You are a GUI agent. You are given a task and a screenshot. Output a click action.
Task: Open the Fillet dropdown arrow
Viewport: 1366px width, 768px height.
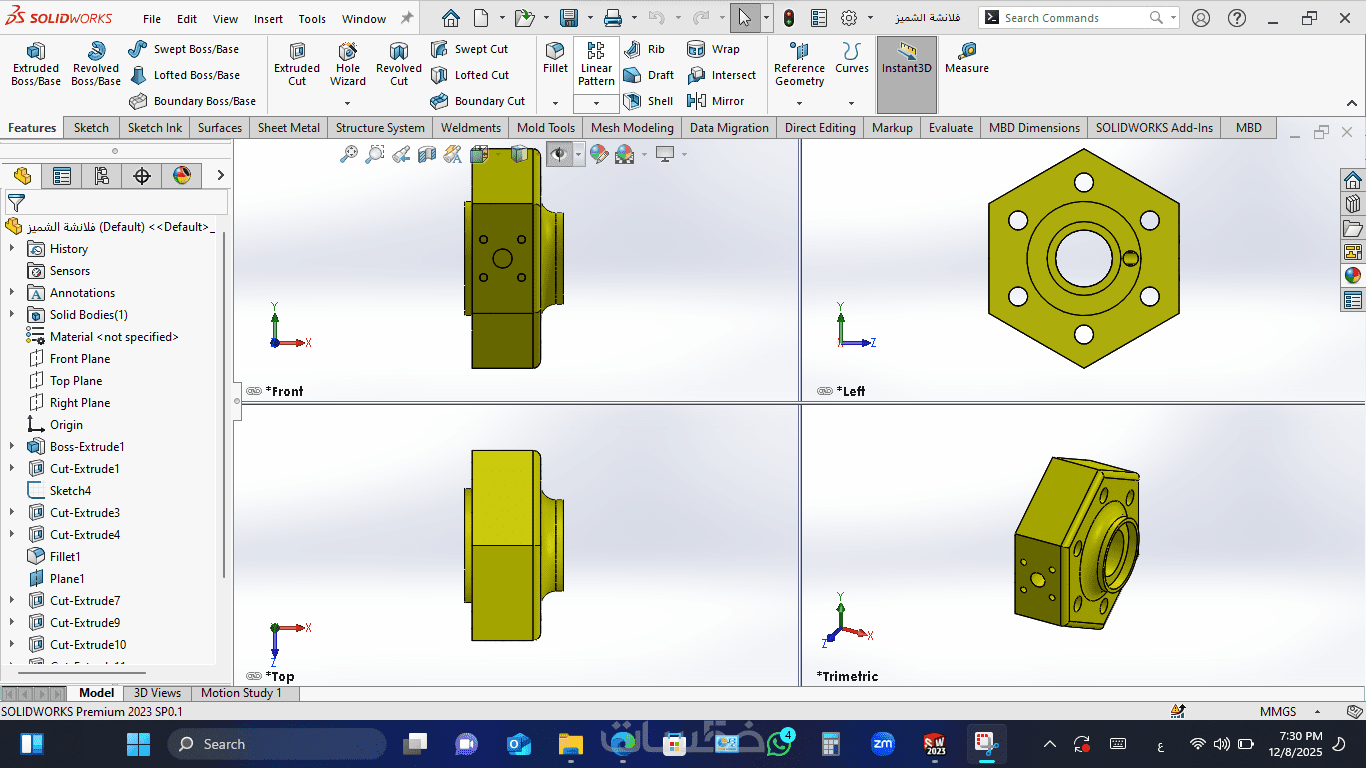(555, 103)
